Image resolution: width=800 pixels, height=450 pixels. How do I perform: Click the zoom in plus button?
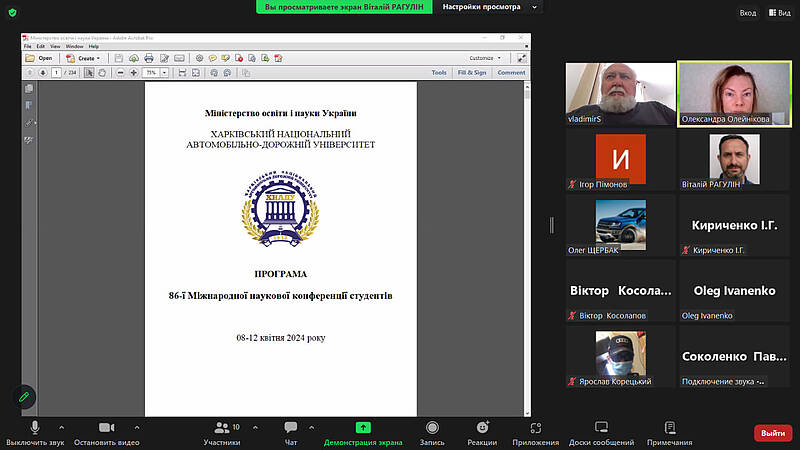pyautogui.click(x=134, y=72)
